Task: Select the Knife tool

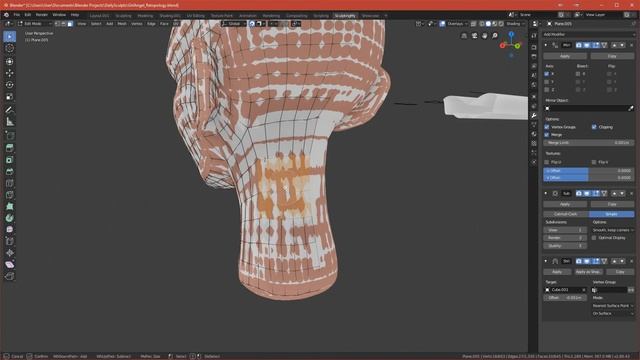Action: coord(10,195)
